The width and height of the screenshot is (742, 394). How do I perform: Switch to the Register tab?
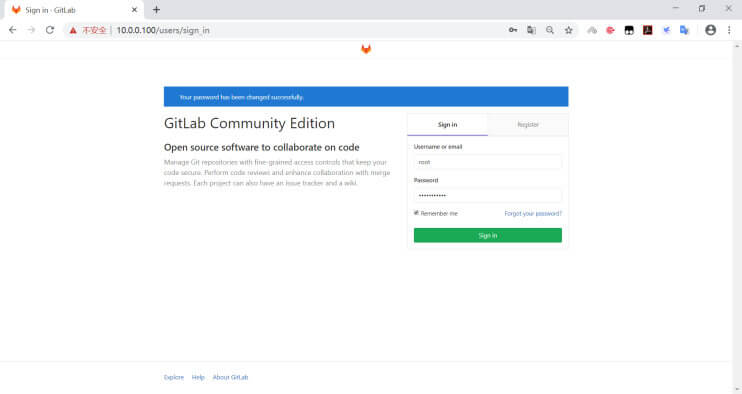coord(528,125)
